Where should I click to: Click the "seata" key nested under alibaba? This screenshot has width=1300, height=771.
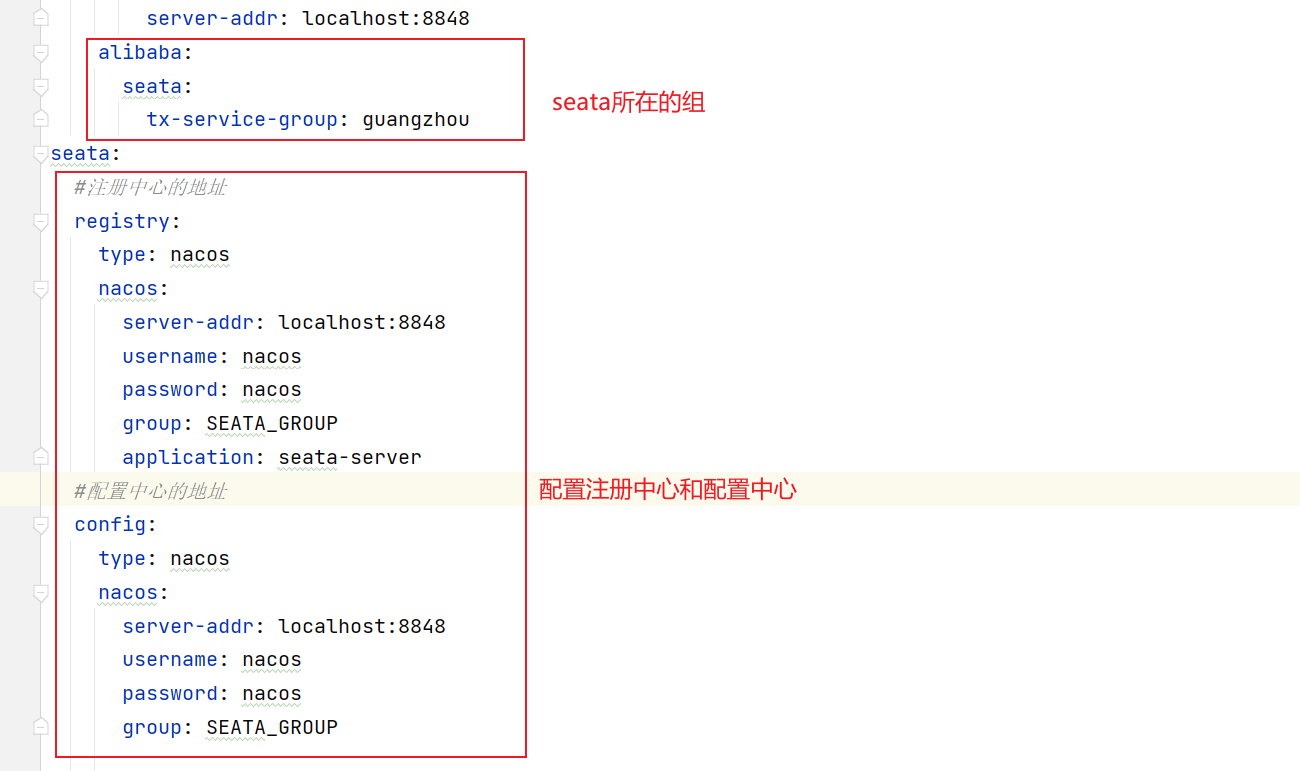coord(152,86)
